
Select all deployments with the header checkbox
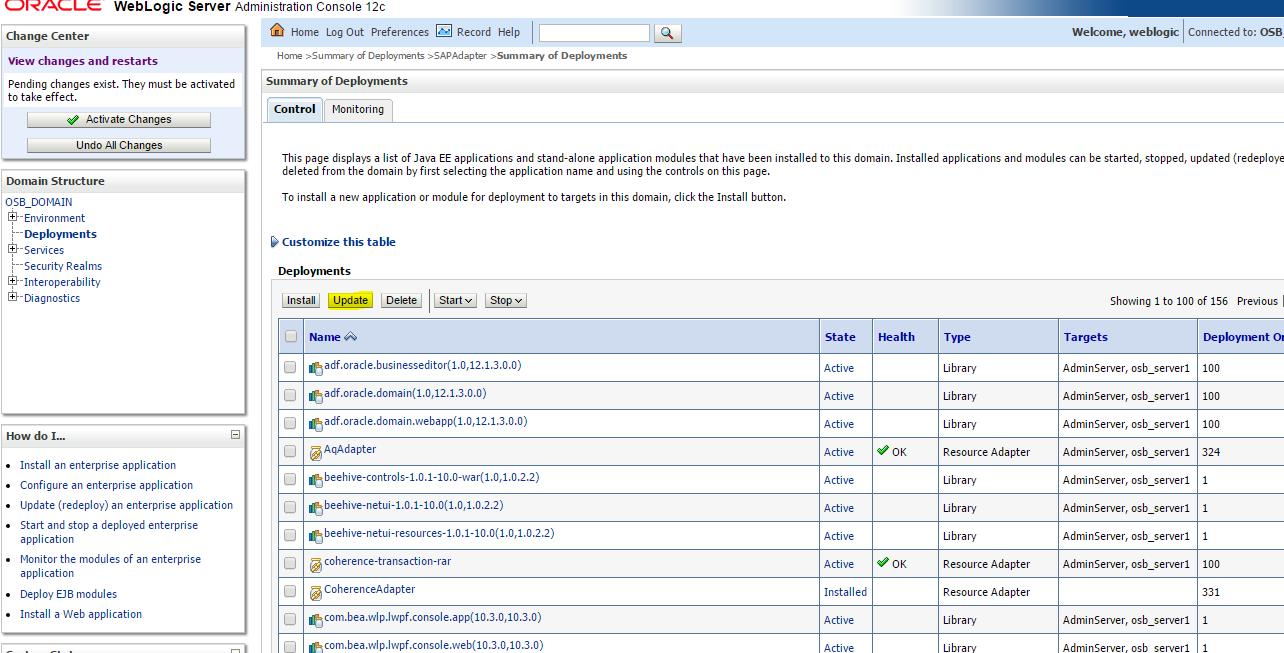coord(290,336)
